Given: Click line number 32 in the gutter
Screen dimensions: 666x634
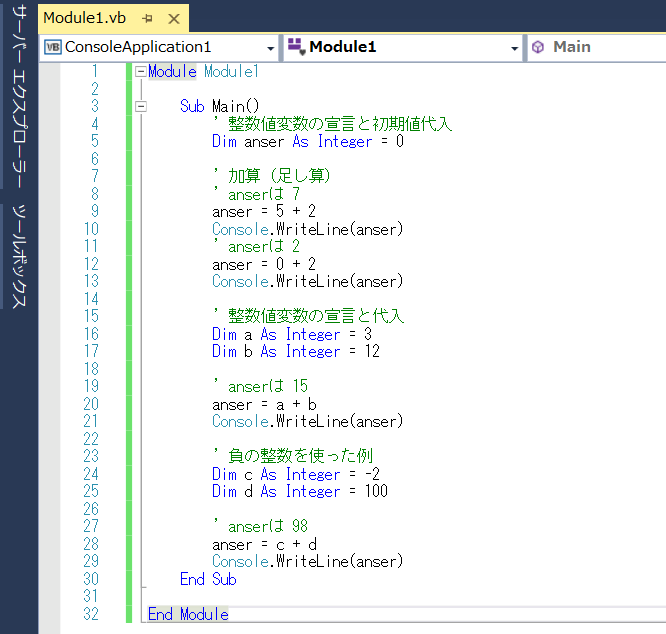Looking at the screenshot, I should coord(91,614).
